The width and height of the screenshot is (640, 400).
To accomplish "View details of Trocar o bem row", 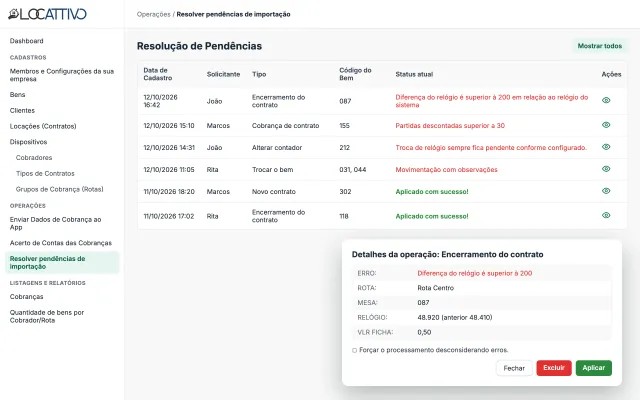I will (606, 169).
